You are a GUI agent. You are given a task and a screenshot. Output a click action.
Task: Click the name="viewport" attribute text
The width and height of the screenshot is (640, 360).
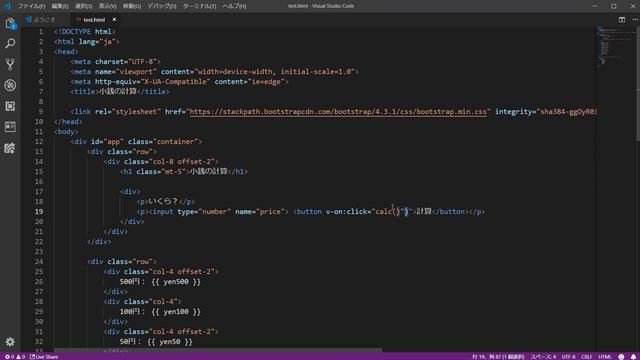tap(126, 71)
